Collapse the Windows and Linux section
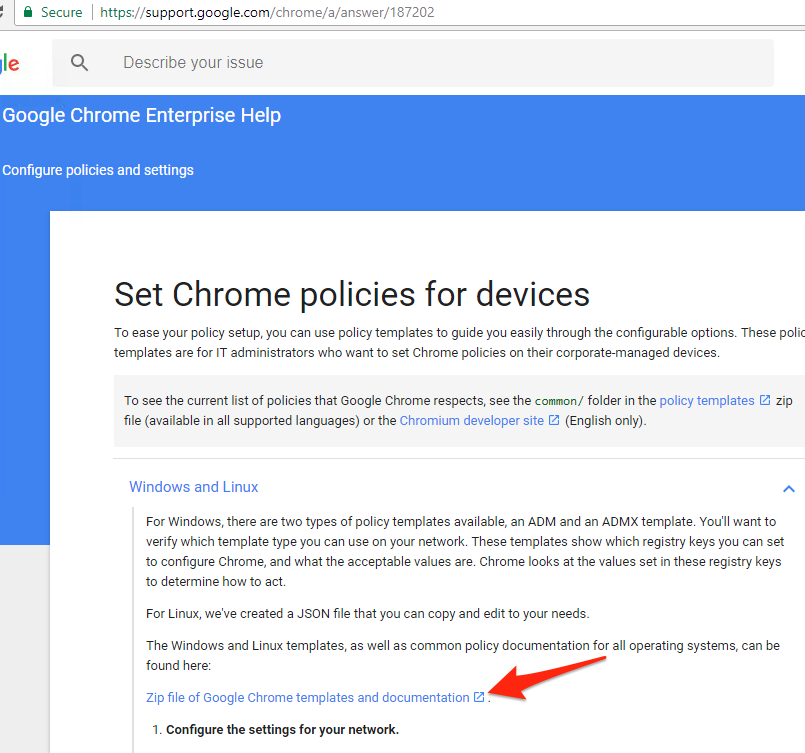 pyautogui.click(x=194, y=487)
